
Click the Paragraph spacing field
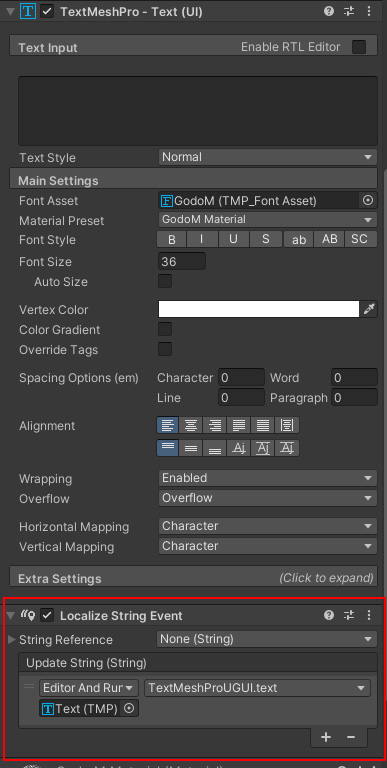coord(354,397)
